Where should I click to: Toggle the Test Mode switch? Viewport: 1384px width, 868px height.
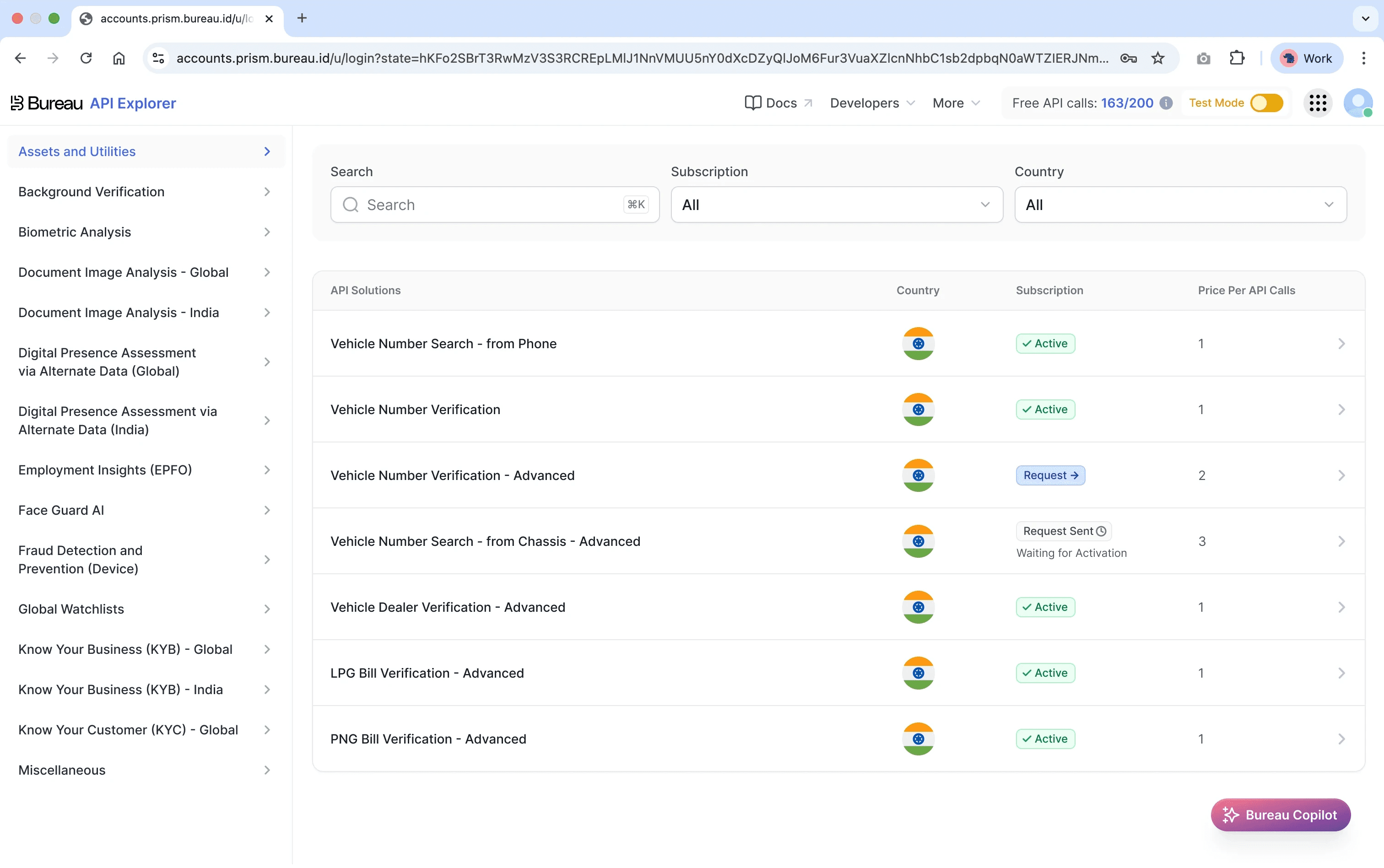[x=1266, y=103]
